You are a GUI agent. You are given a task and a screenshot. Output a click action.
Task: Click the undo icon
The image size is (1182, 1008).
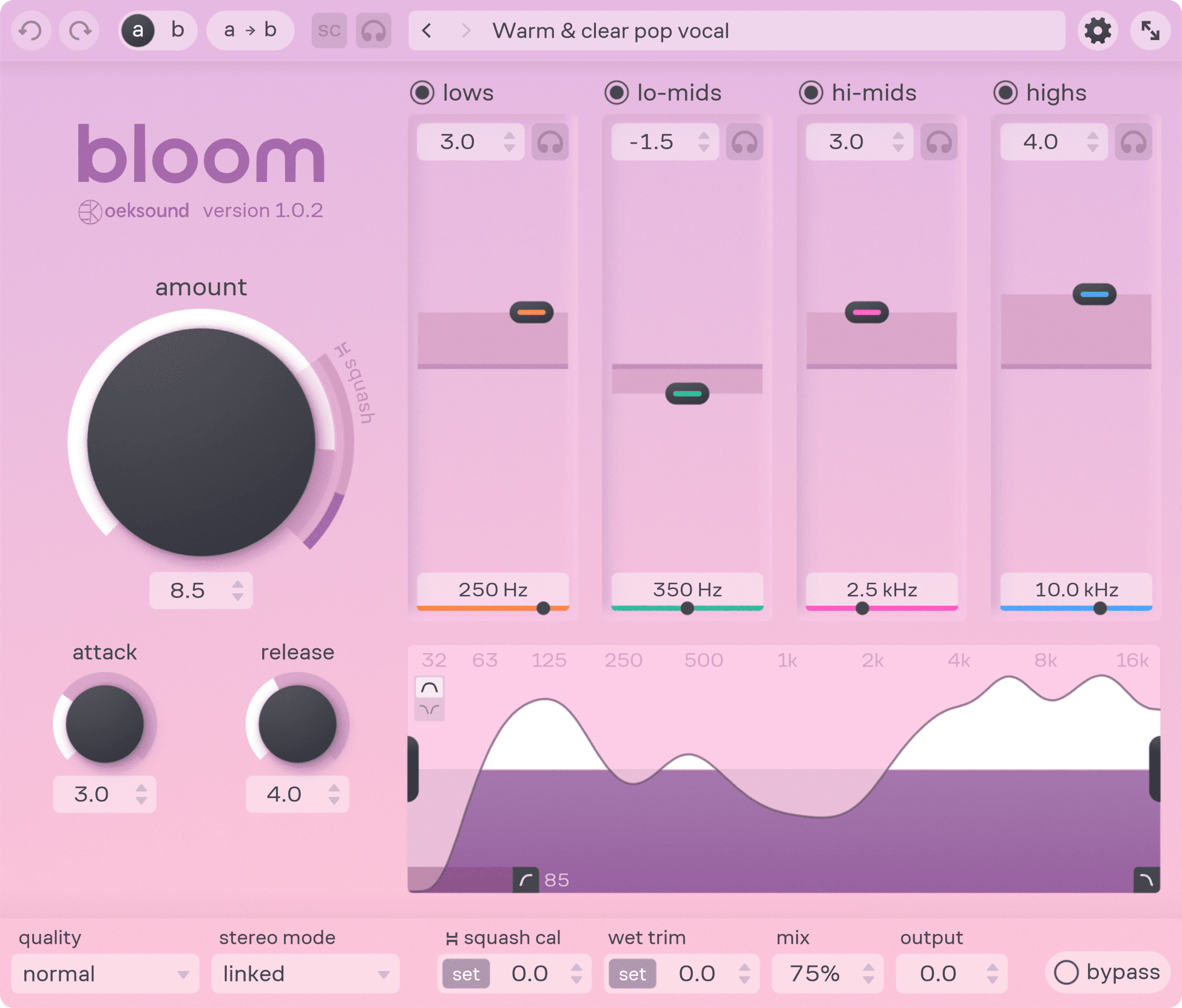click(31, 30)
